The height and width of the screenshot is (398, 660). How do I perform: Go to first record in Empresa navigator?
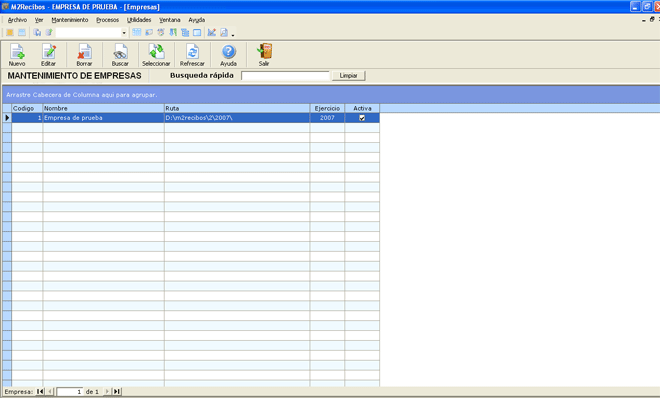(40, 392)
